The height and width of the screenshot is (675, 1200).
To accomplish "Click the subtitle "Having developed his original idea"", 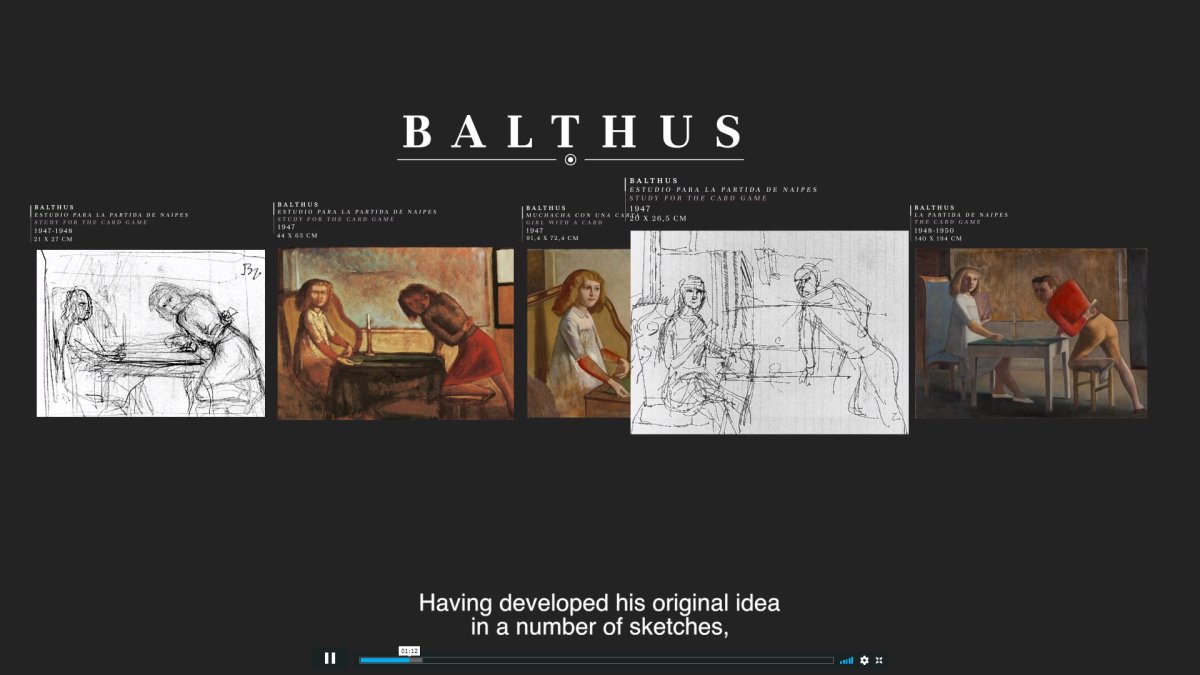I will point(599,604).
